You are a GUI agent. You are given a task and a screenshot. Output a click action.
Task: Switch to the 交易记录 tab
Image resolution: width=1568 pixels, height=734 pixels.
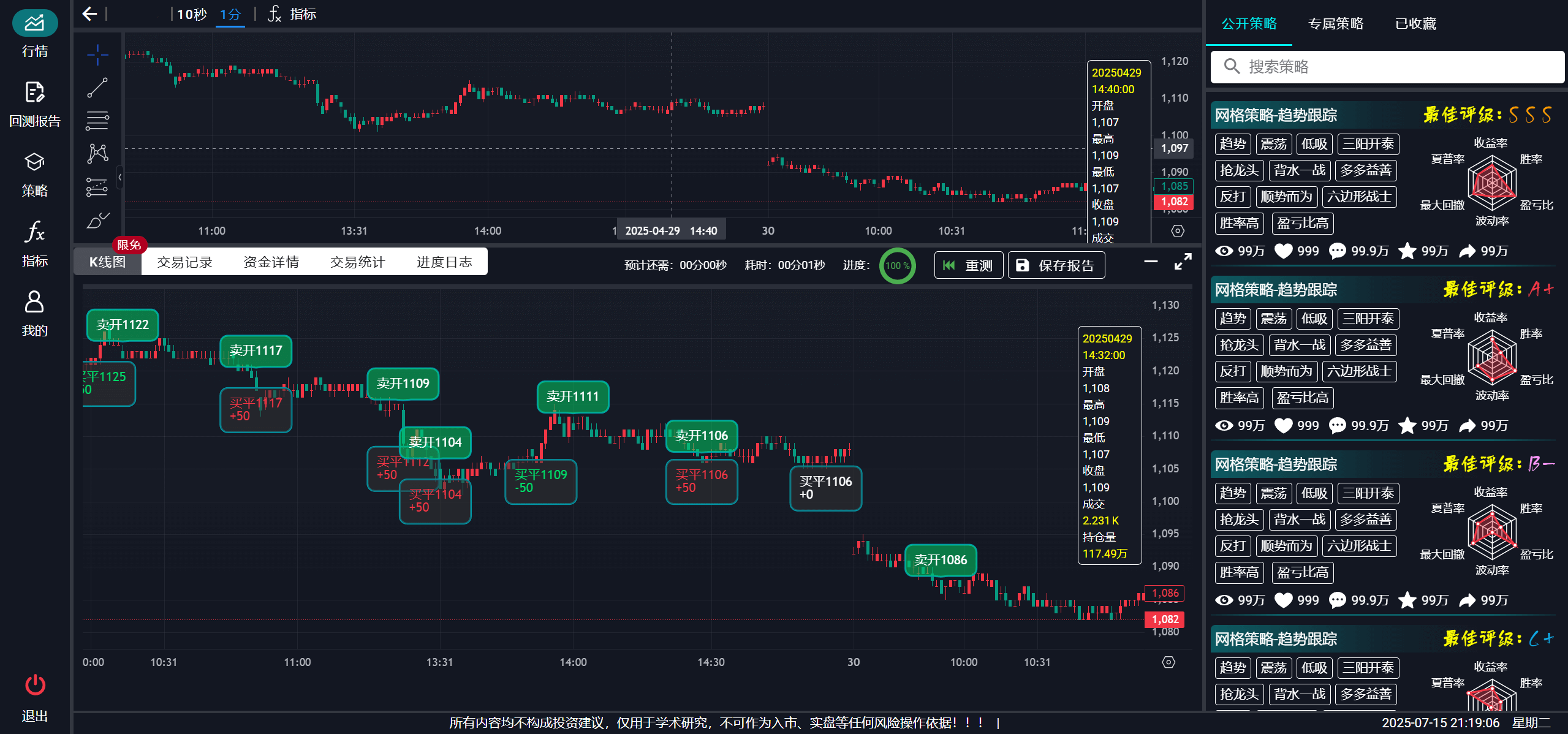(x=184, y=262)
